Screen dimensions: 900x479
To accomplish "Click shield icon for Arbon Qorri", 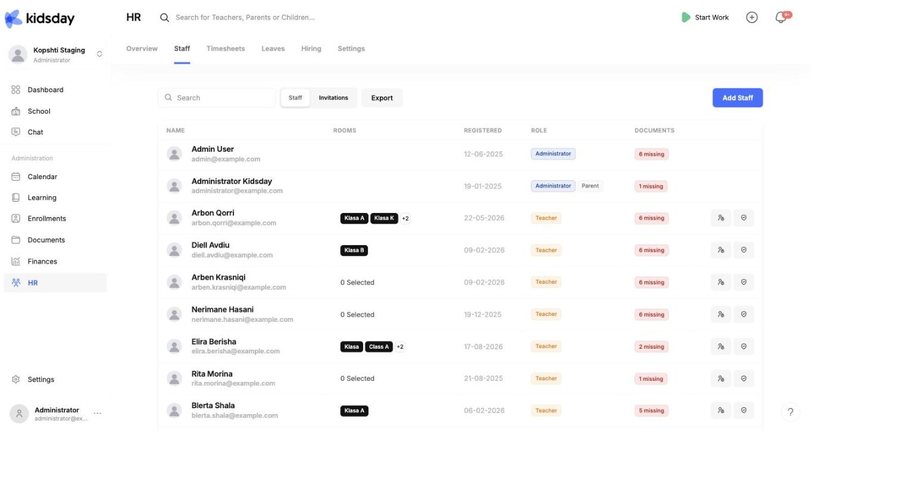I will tap(744, 218).
